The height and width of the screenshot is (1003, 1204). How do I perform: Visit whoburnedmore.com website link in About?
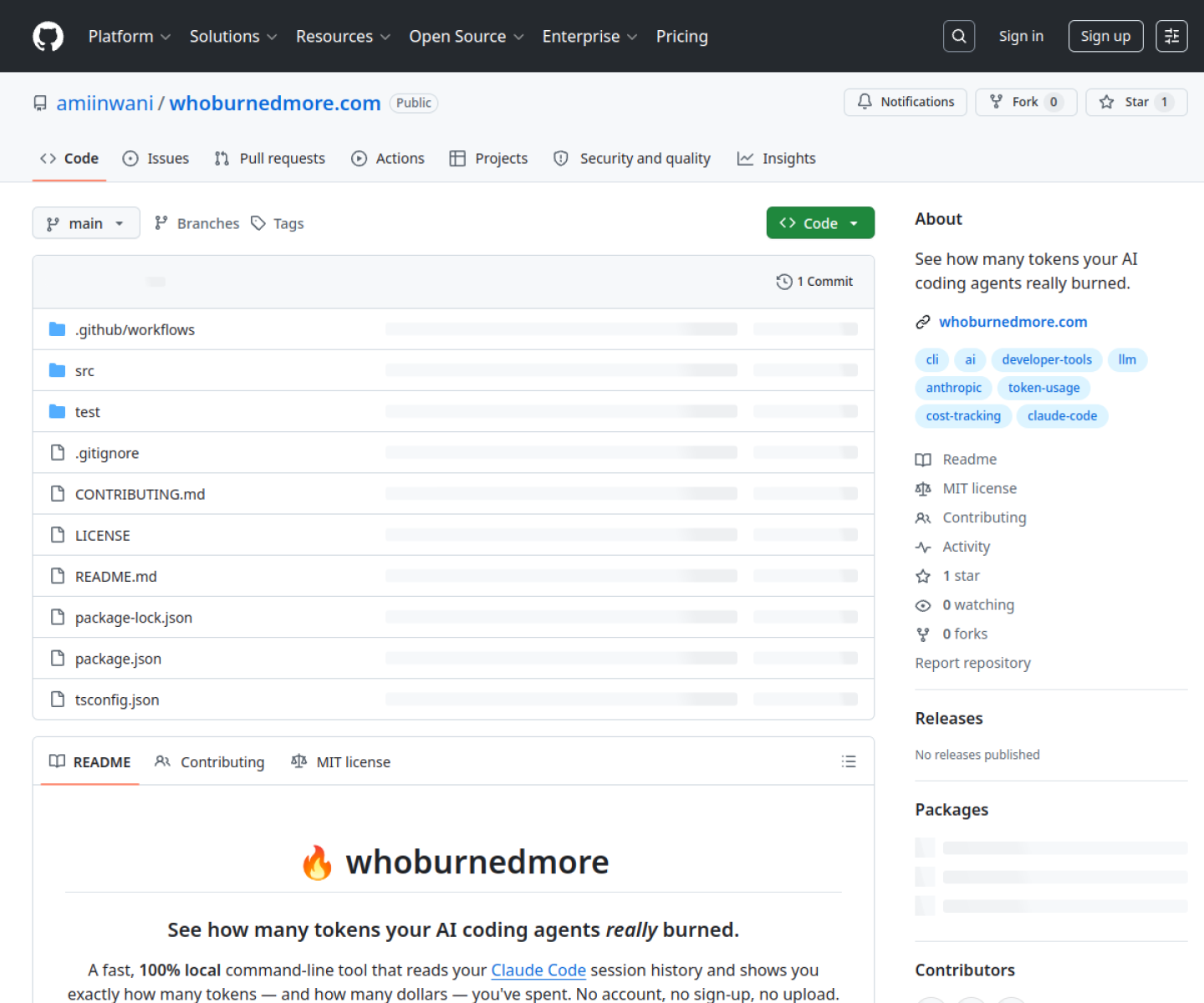(x=1013, y=322)
